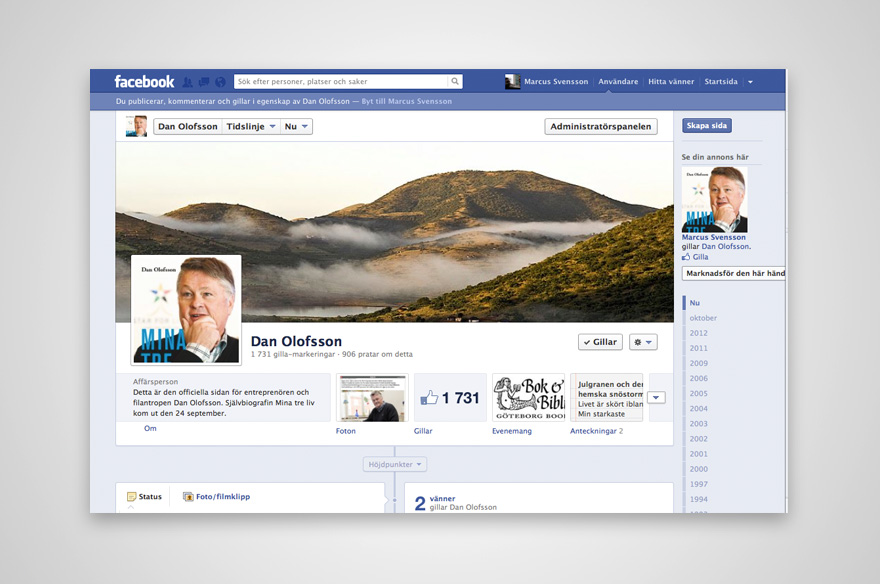The width and height of the screenshot is (880, 584).
Task: Open the Administratörspanelen
Action: [601, 127]
